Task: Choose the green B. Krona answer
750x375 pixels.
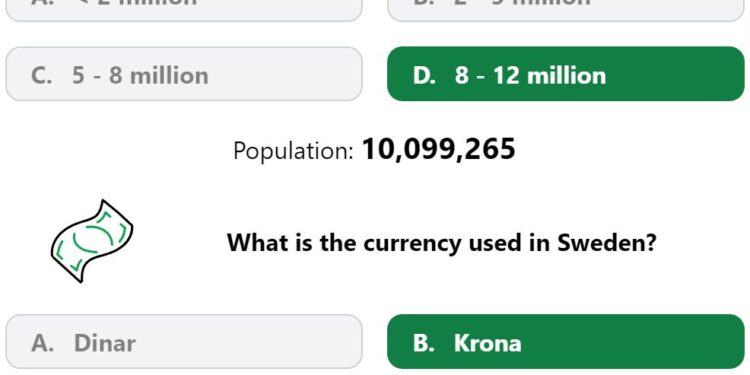Action: [566, 342]
